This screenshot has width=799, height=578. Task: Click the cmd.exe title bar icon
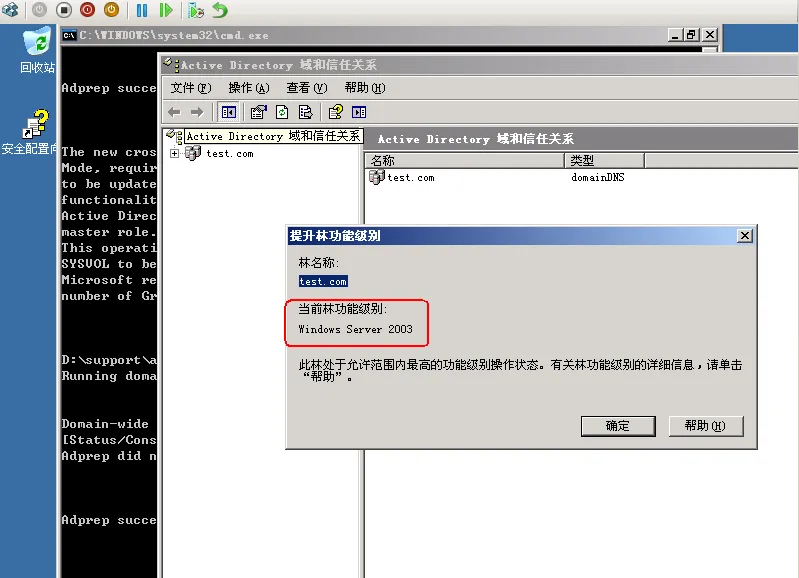tap(69, 35)
